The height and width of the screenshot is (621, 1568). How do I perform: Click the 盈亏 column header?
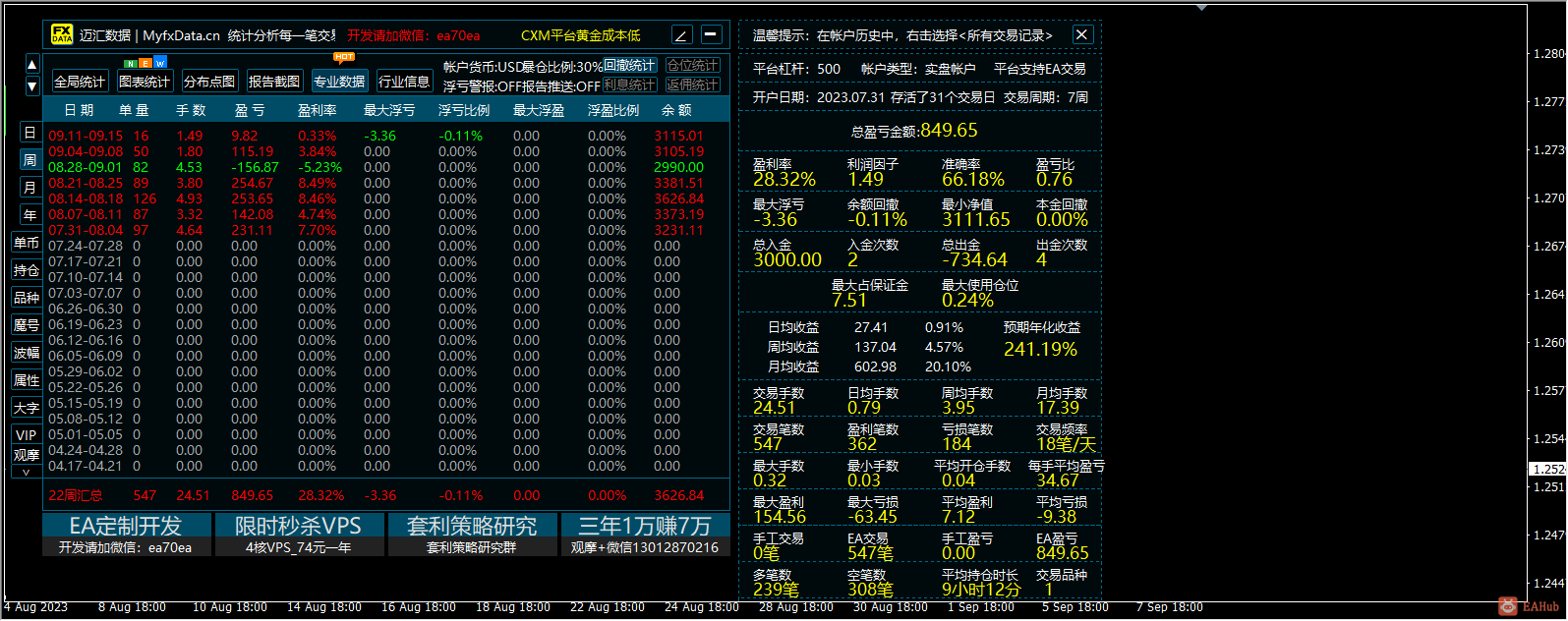[x=250, y=110]
